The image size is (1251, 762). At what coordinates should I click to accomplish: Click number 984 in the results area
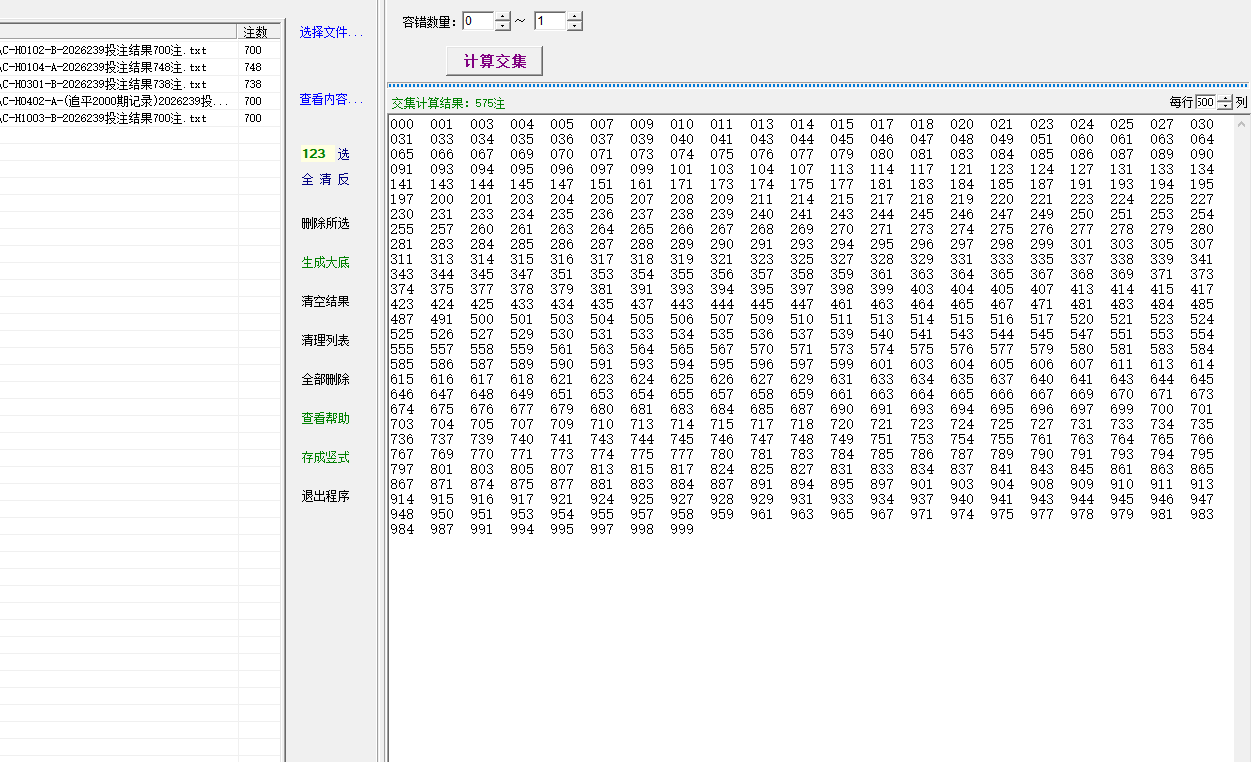[x=402, y=530]
